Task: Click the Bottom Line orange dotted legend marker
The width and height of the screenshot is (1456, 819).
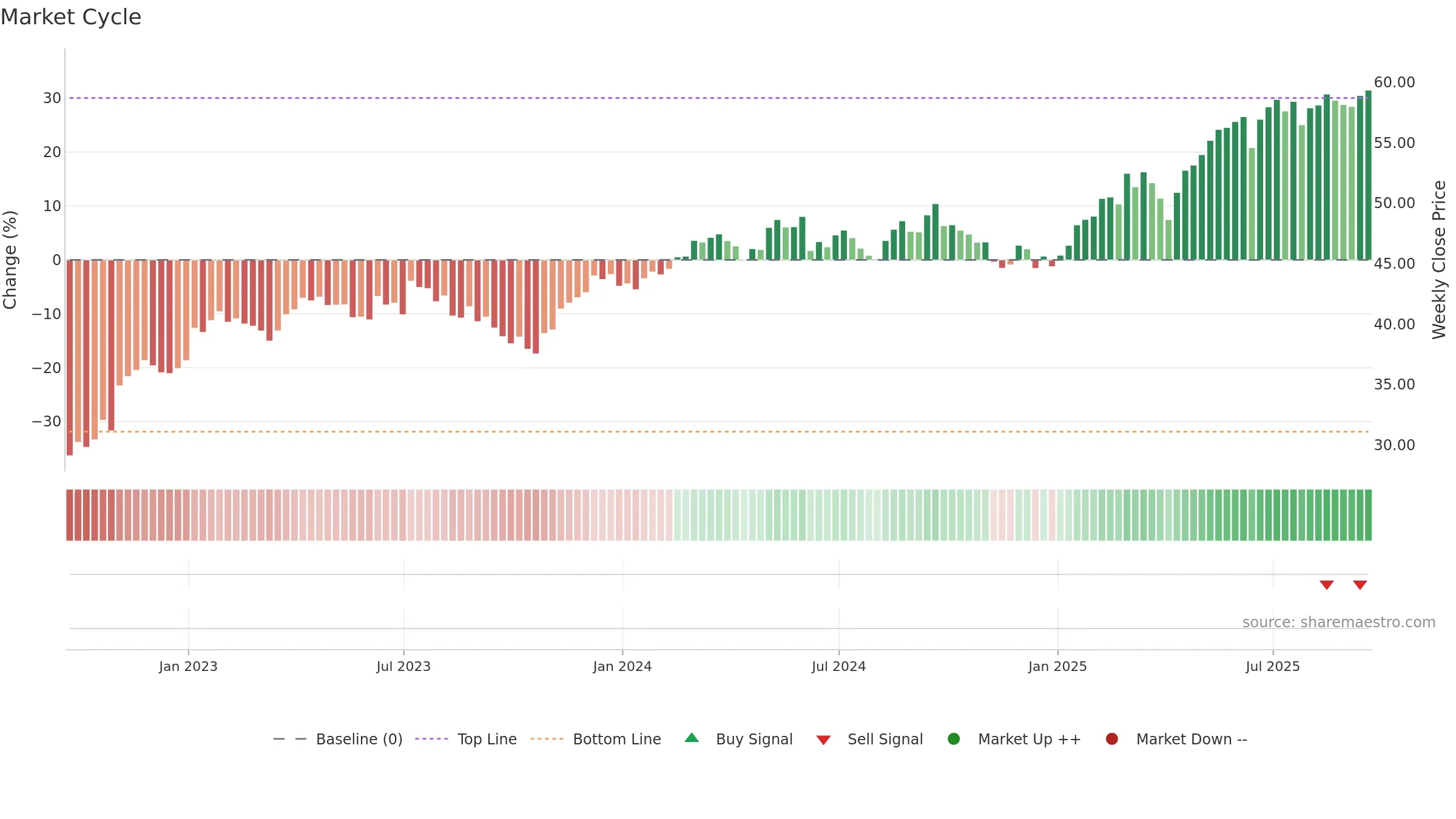Action: pyautogui.click(x=547, y=739)
